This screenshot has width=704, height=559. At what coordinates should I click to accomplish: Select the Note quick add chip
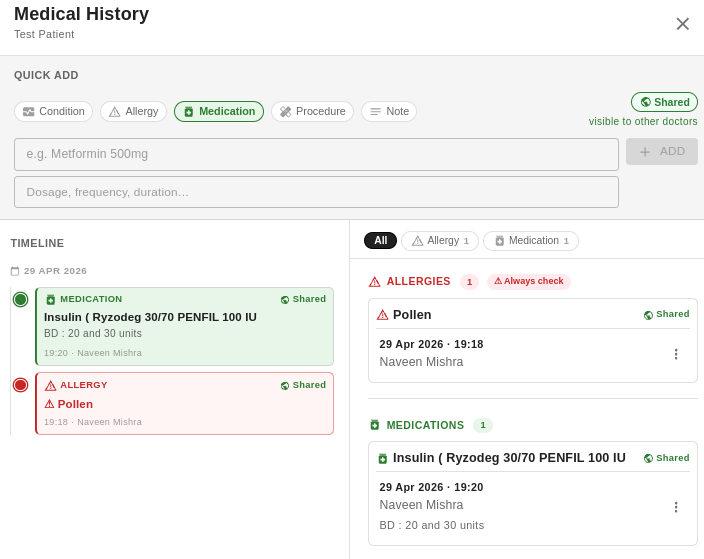coord(389,111)
